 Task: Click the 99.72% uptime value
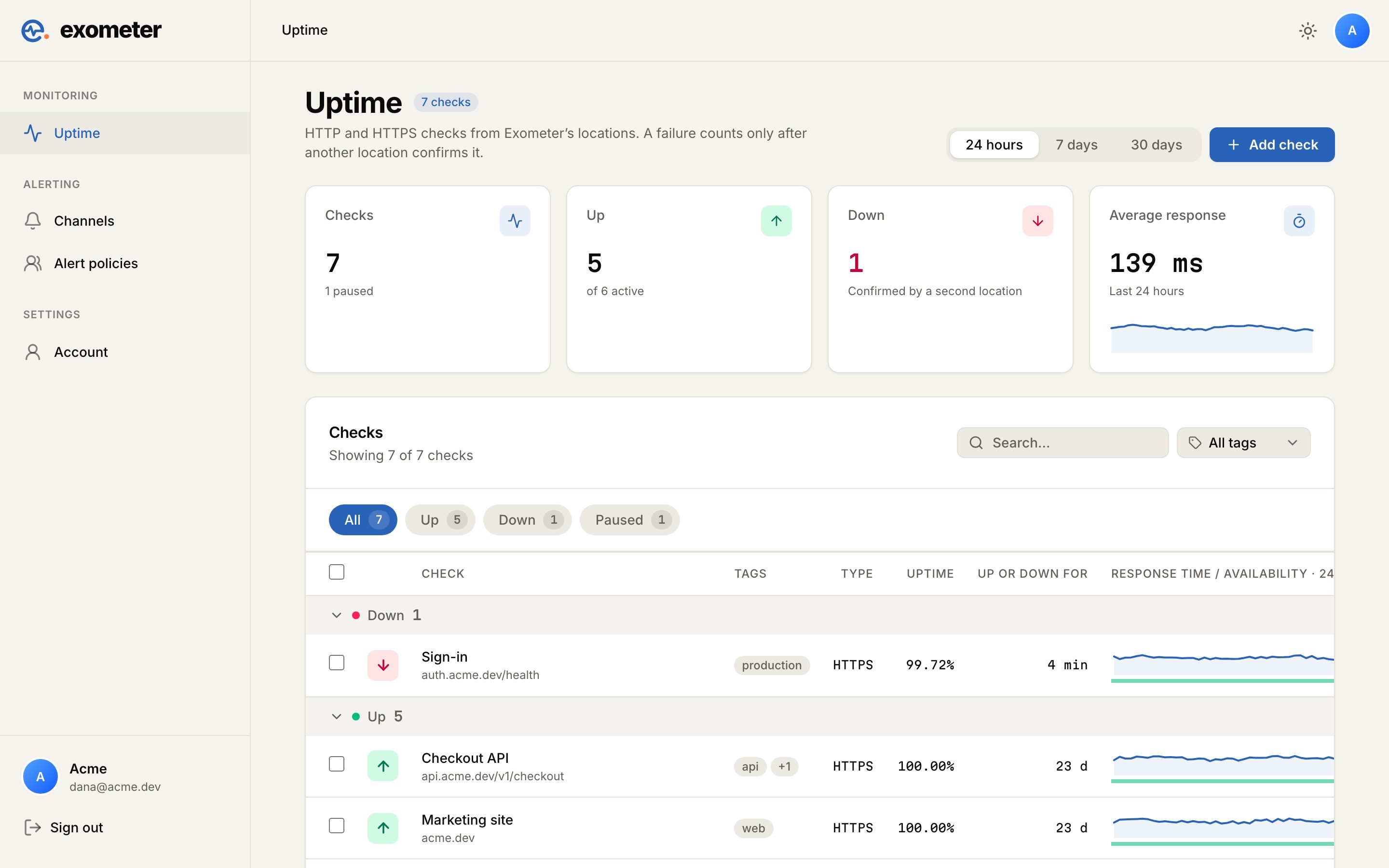tap(930, 665)
